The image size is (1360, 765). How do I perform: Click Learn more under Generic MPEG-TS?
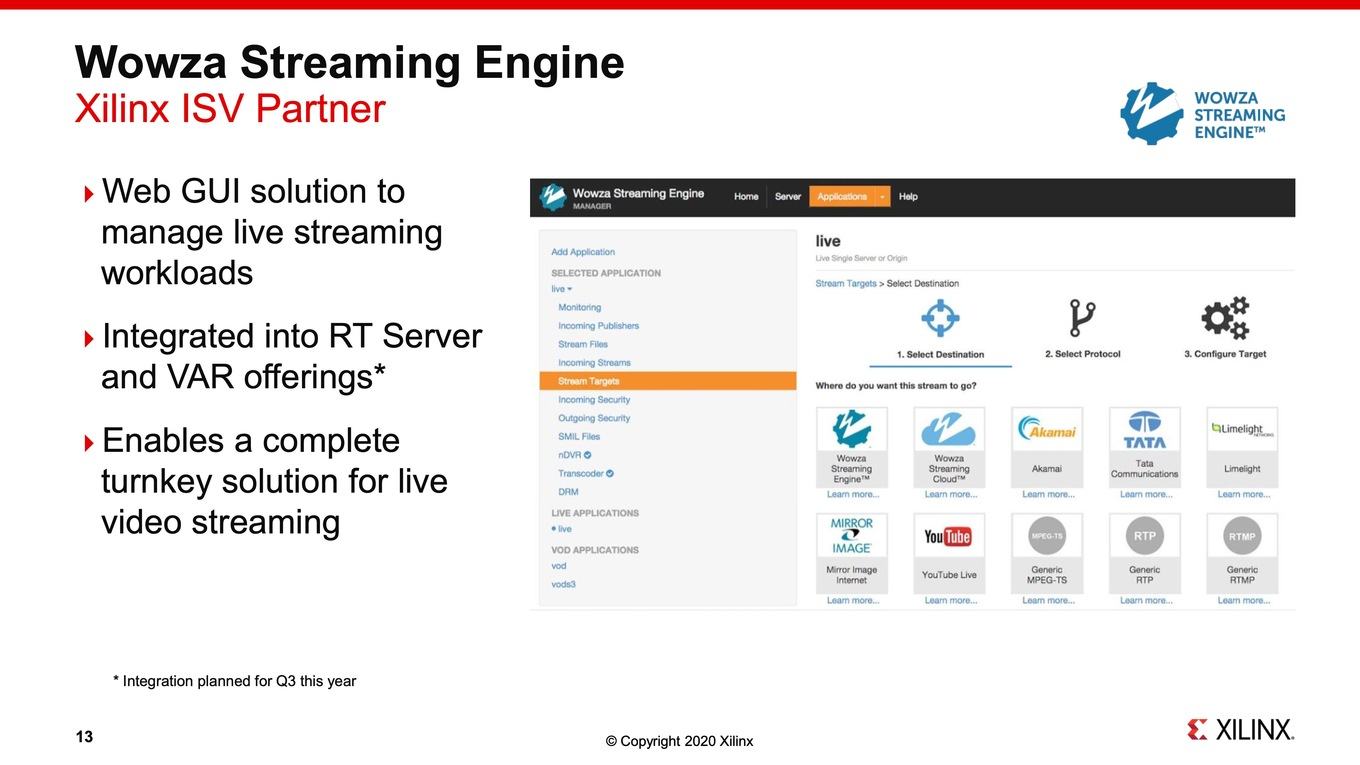pos(1048,601)
